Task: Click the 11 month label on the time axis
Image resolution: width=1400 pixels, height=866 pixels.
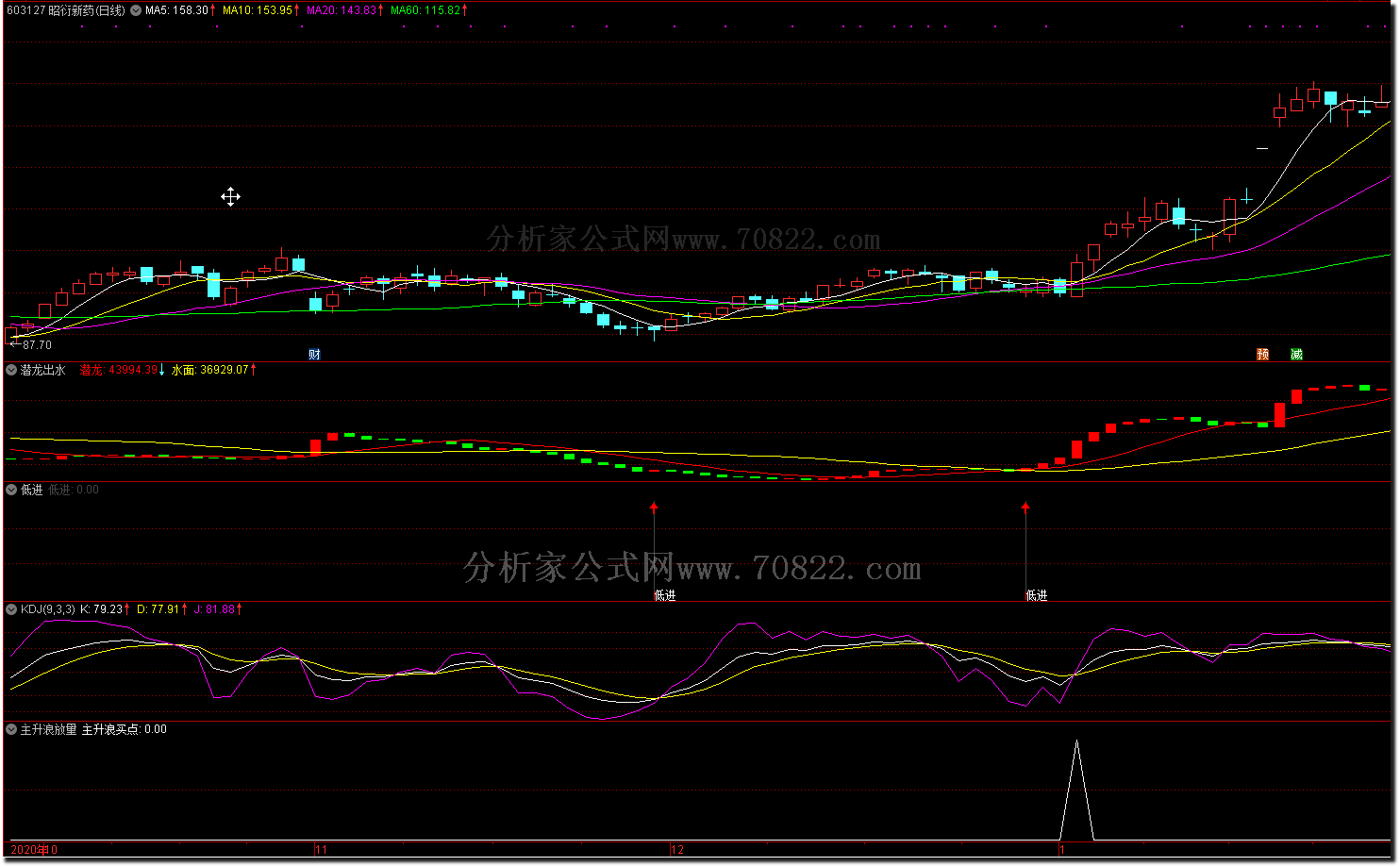Action: pos(322,850)
